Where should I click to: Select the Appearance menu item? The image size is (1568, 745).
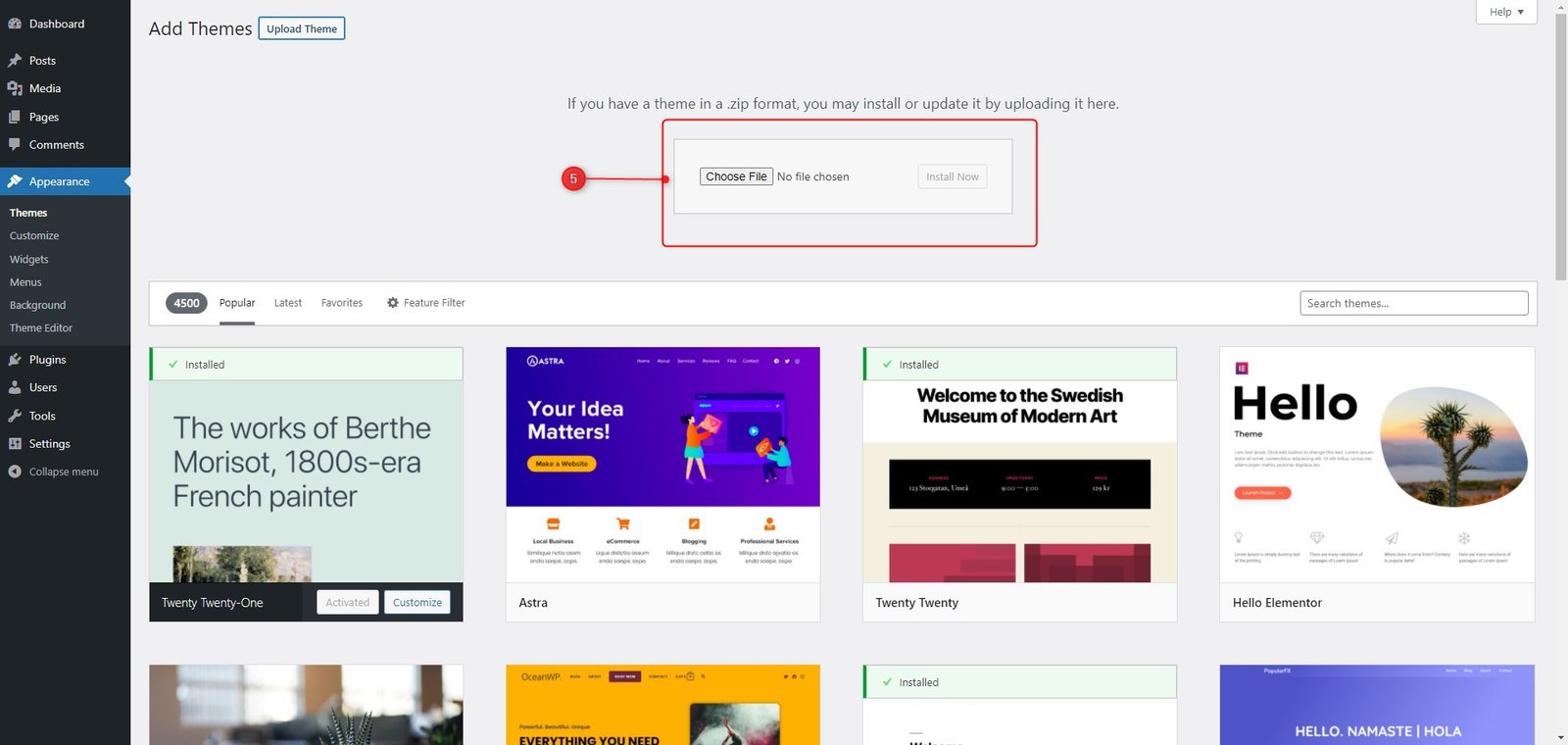coord(65,181)
